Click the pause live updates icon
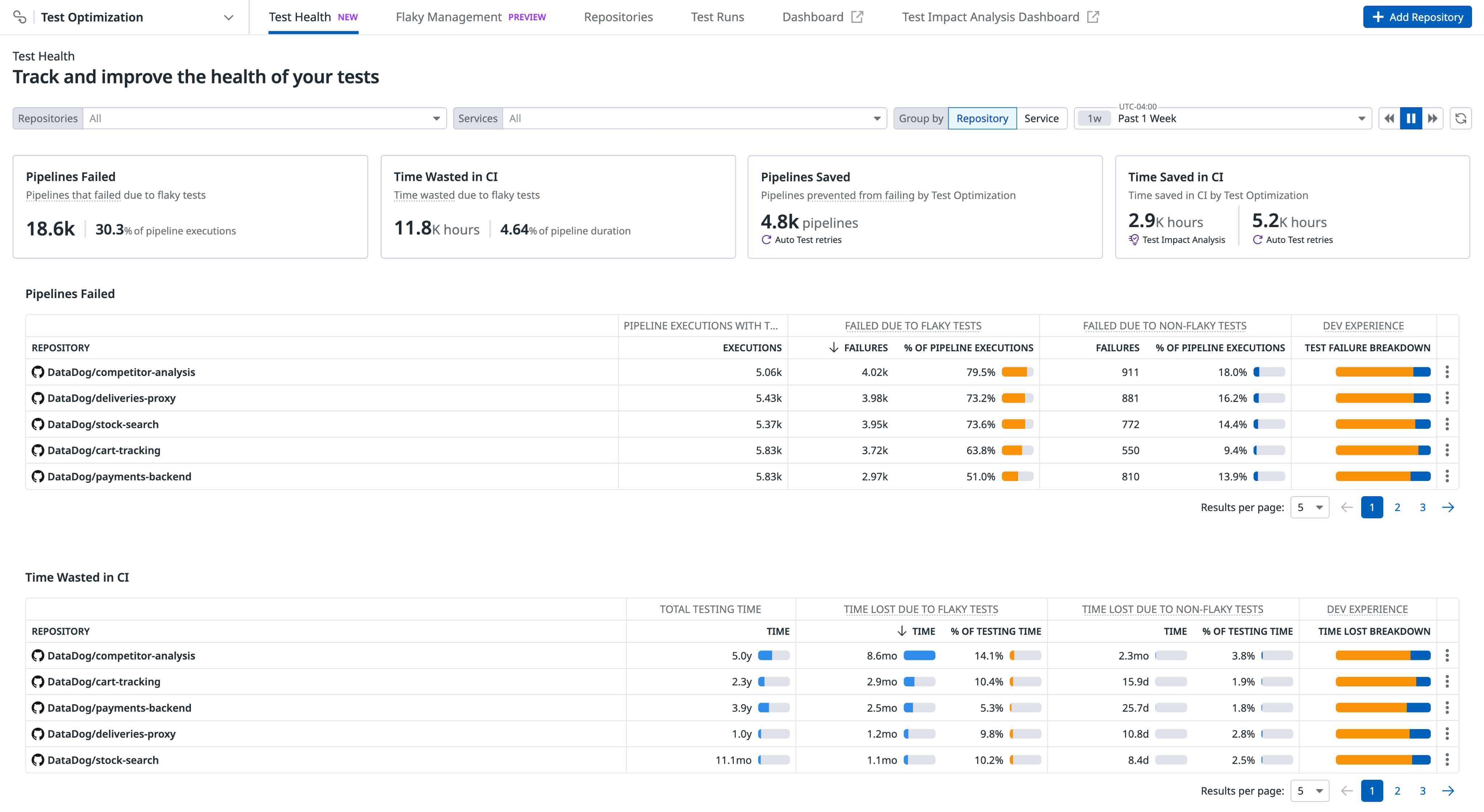 click(x=1411, y=118)
